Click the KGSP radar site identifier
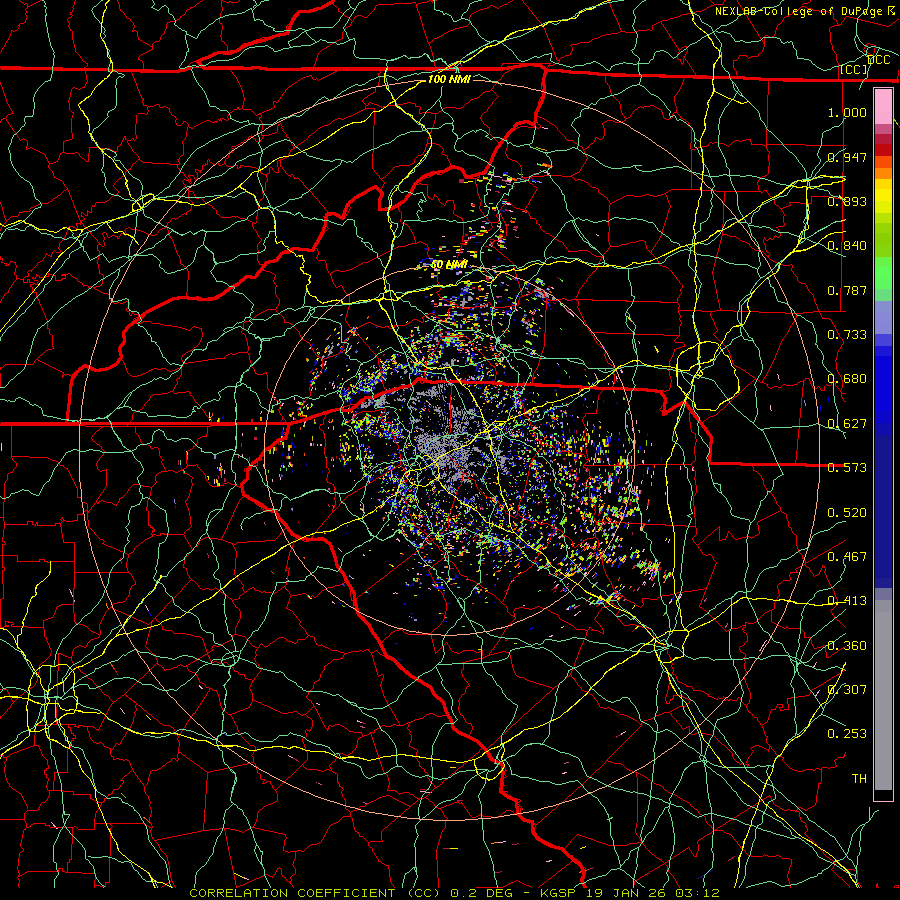The width and height of the screenshot is (900, 900). [x=560, y=893]
